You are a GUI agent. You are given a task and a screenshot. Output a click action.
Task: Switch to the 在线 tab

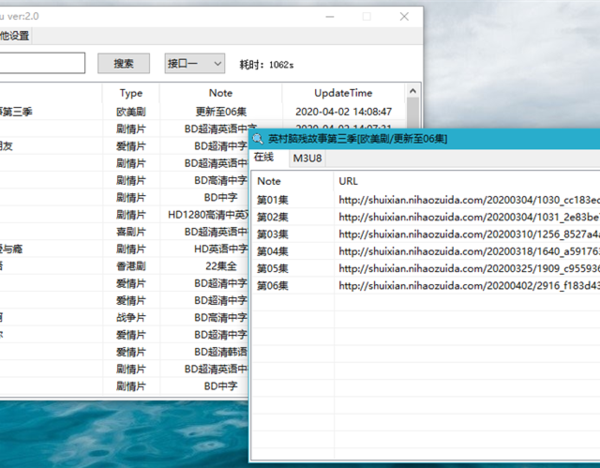[x=264, y=158]
